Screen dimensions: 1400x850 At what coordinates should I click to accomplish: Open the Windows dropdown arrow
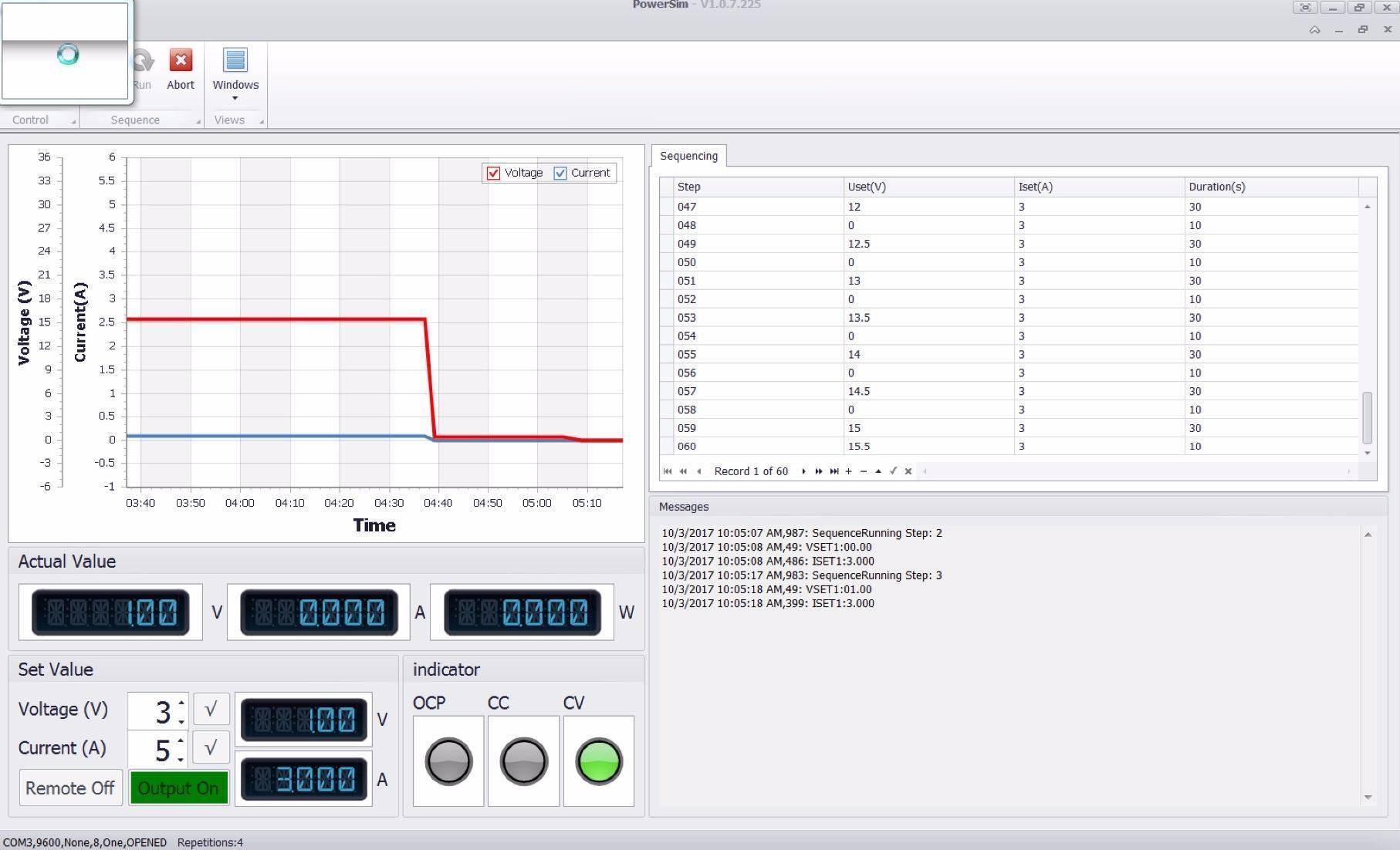click(235, 98)
